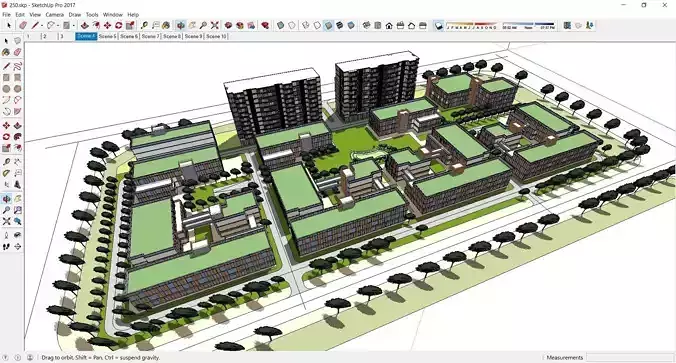Click Push/Pull tool in top toolbar
The width and height of the screenshot is (676, 363).
click(85, 25)
